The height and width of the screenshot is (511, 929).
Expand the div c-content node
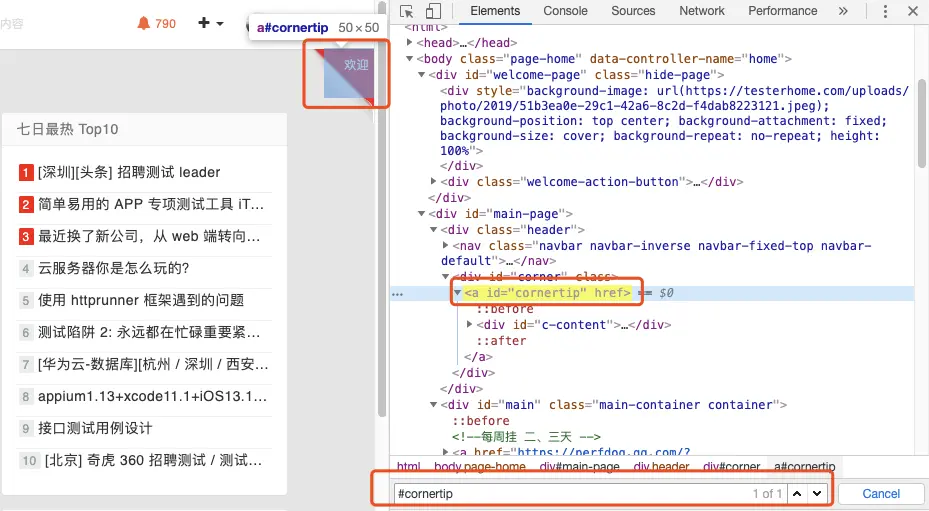click(x=469, y=324)
